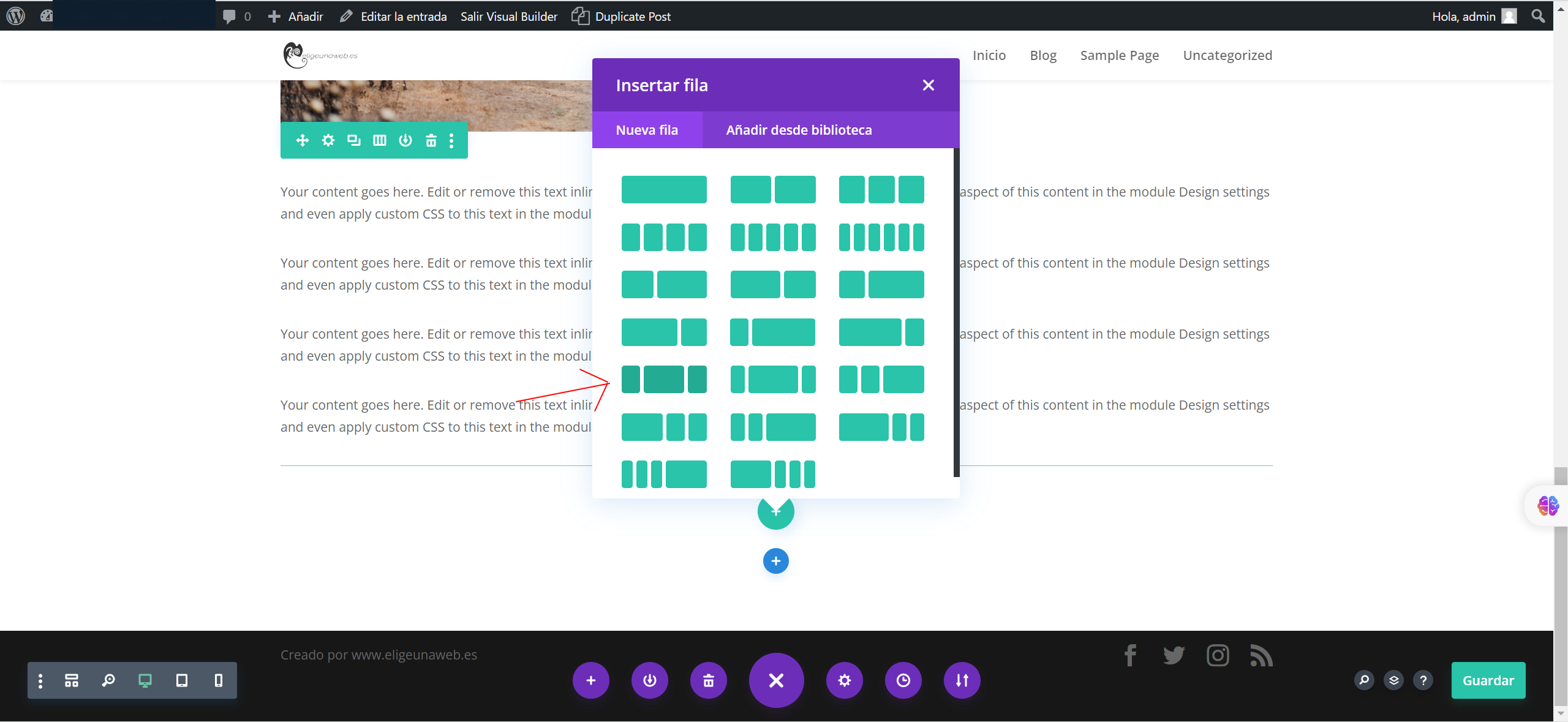The width and height of the screenshot is (1568, 722).
Task: Expand the bottom-left builder settings dots
Action: click(40, 680)
